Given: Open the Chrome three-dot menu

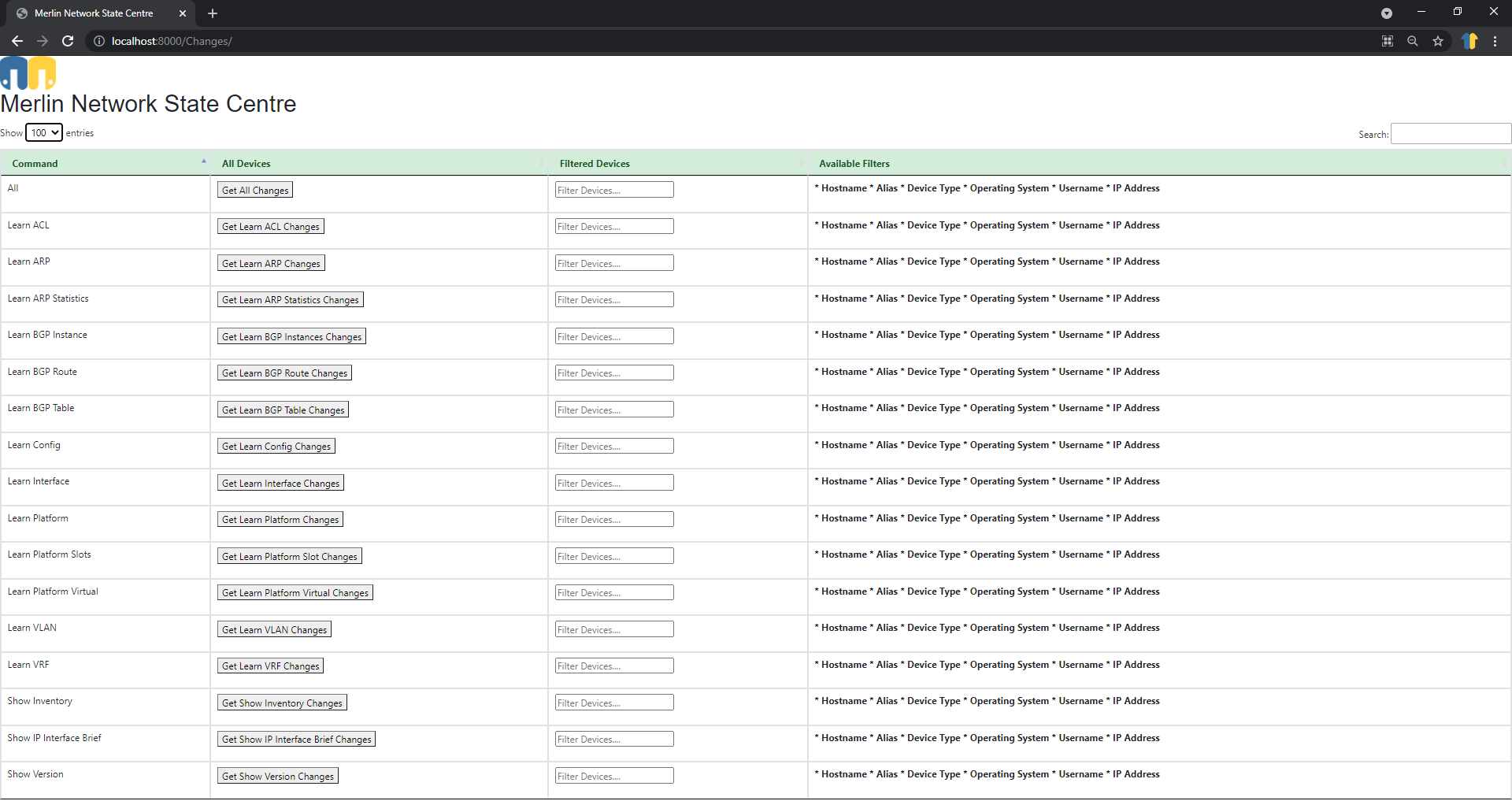Looking at the screenshot, I should click(x=1495, y=41).
